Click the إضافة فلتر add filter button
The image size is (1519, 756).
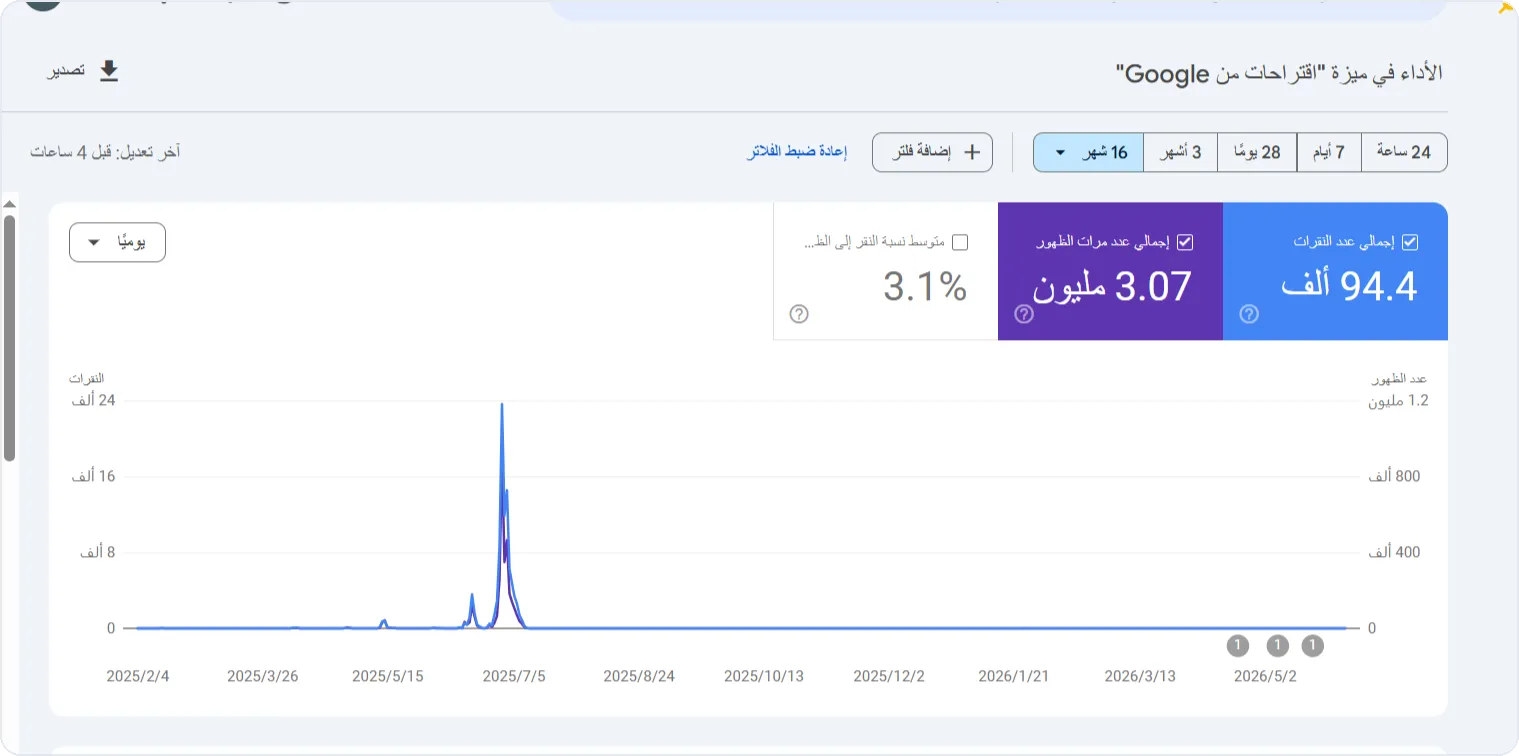click(932, 152)
